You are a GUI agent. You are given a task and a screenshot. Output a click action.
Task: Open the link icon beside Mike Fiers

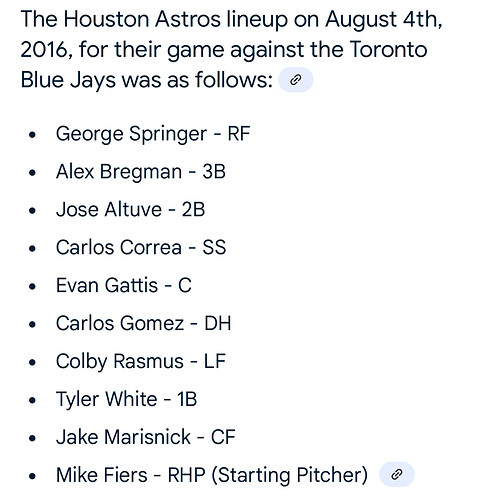[x=397, y=474]
